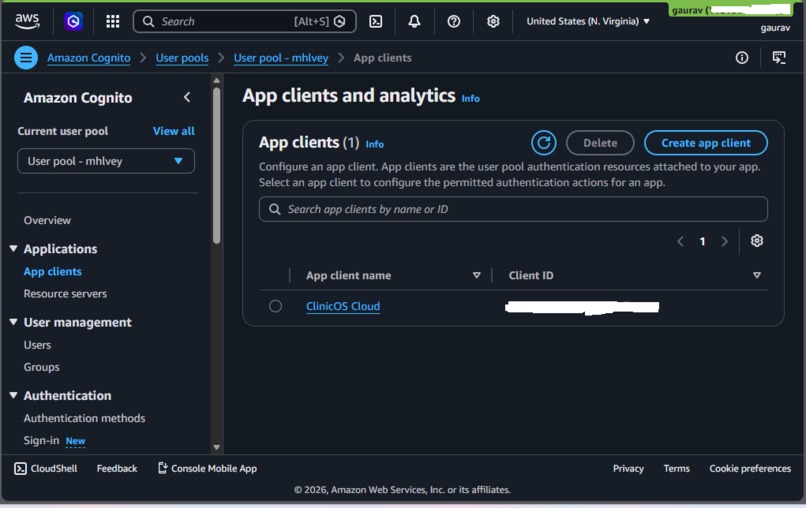Open Info link beside App clients (1)
Screen dimensions: 806x508
(x=374, y=144)
